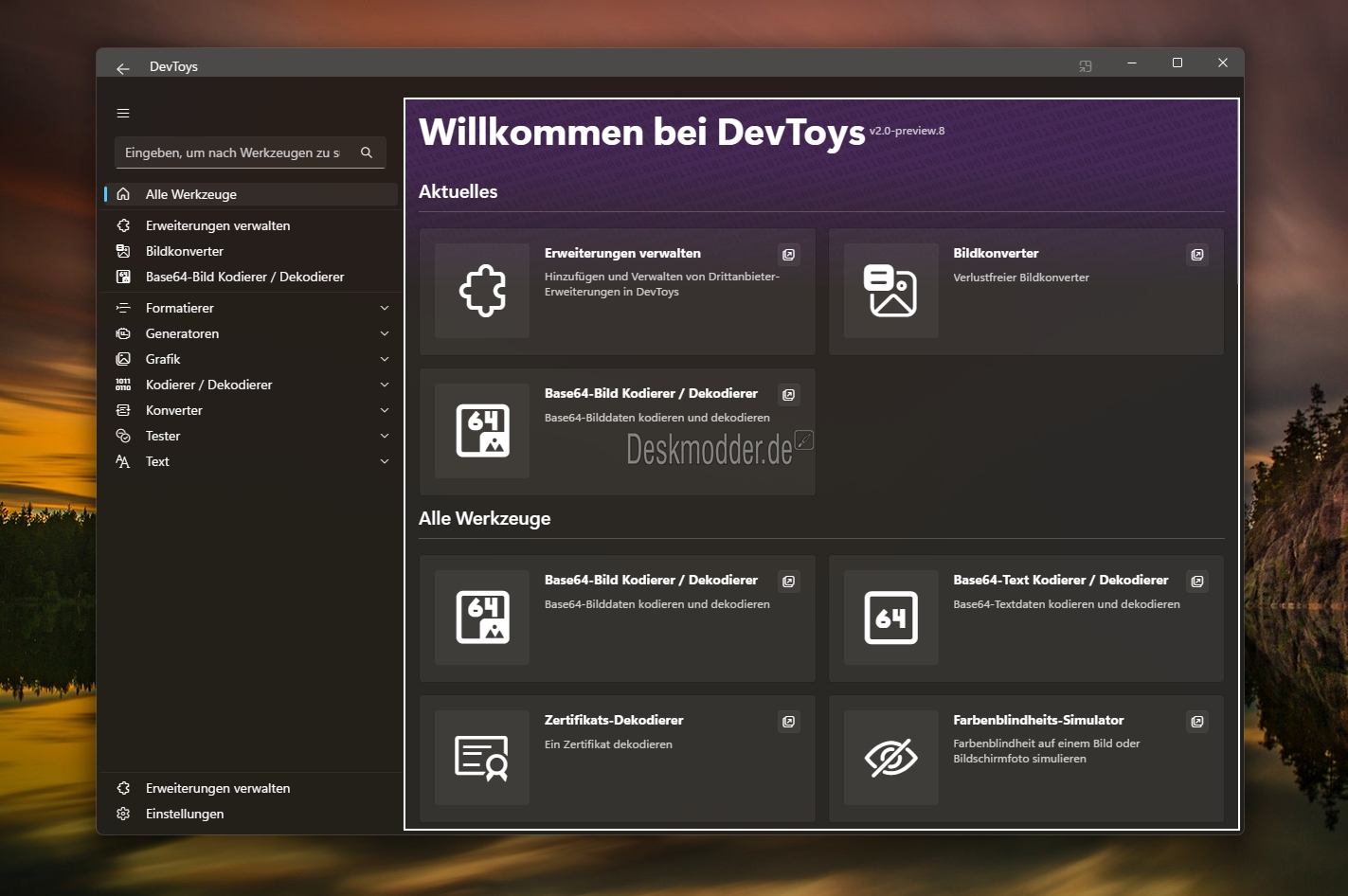Open Bildkonverter card in new window

pyautogui.click(x=1197, y=255)
